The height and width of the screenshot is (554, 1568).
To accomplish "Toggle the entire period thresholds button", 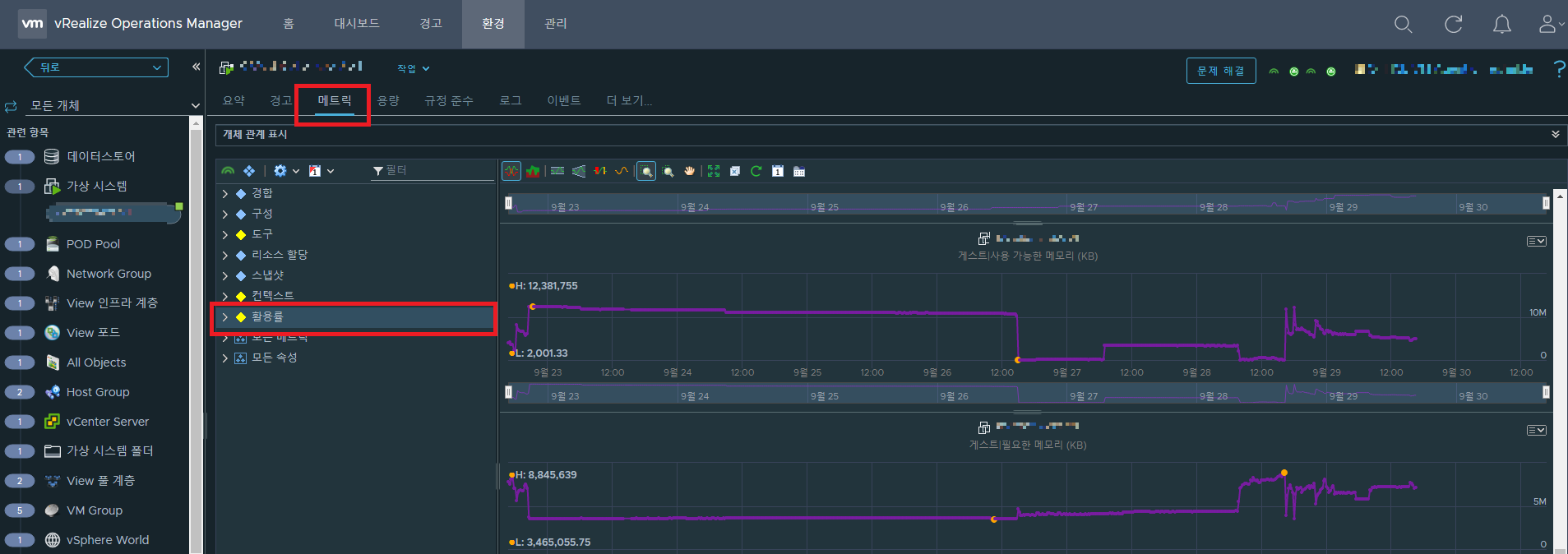I will tap(579, 171).
